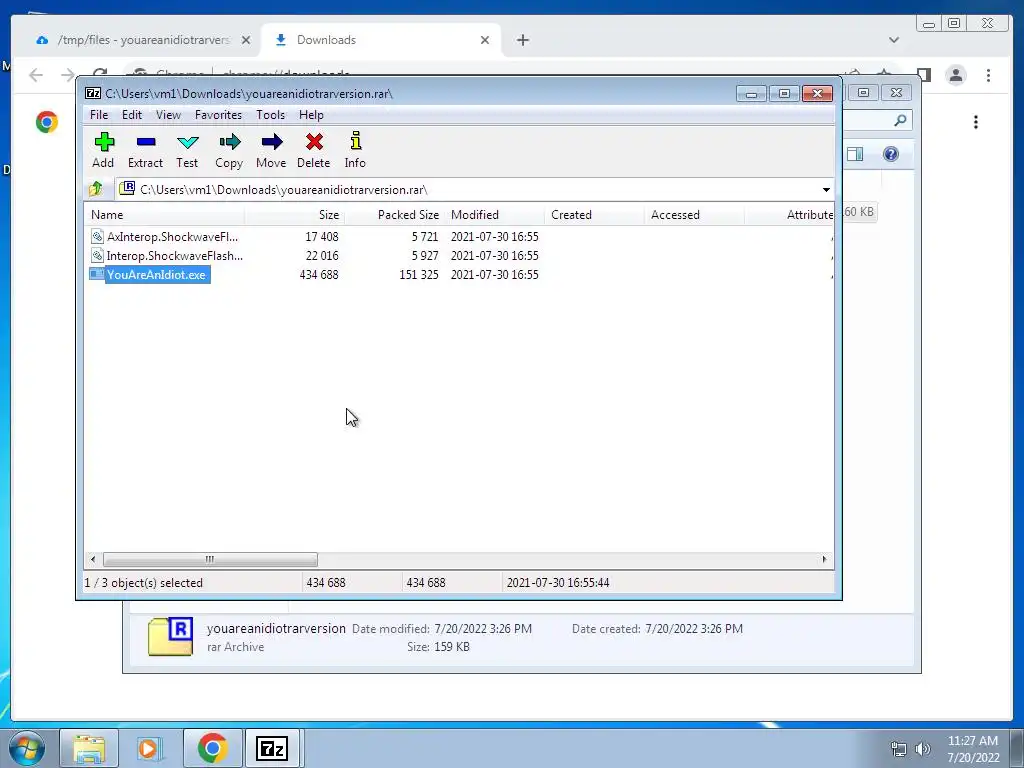Select the YouAreAnIdiot.exe file row
Viewport: 1024px width, 768px height.
click(x=459, y=275)
